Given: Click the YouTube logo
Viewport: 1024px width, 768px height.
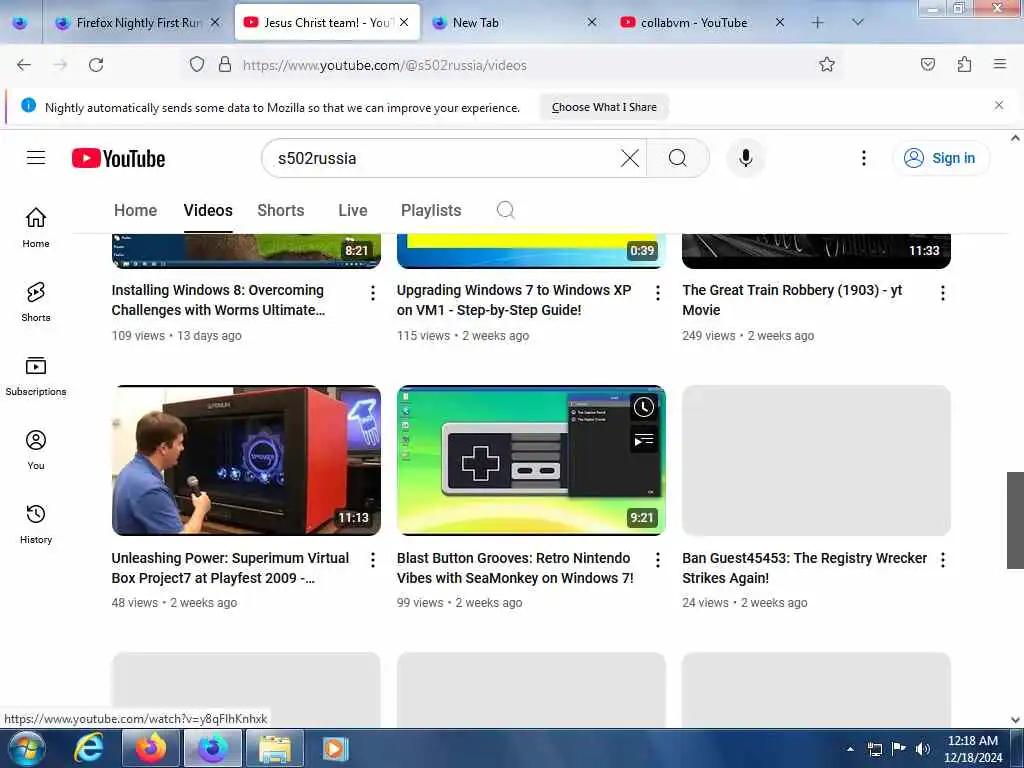Looking at the screenshot, I should pos(118,158).
